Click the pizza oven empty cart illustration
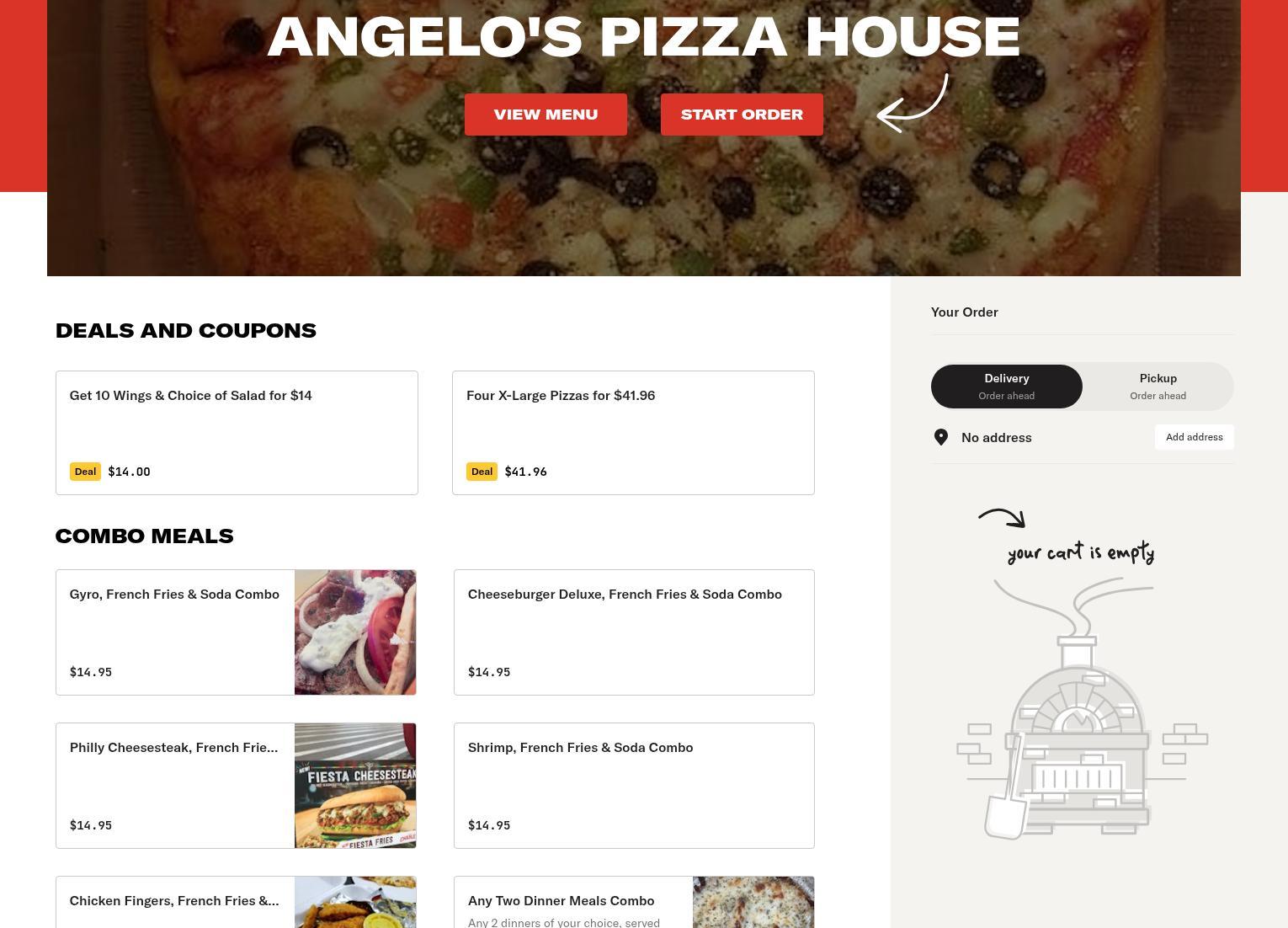This screenshot has height=928, width=1288. pyautogui.click(x=1082, y=708)
